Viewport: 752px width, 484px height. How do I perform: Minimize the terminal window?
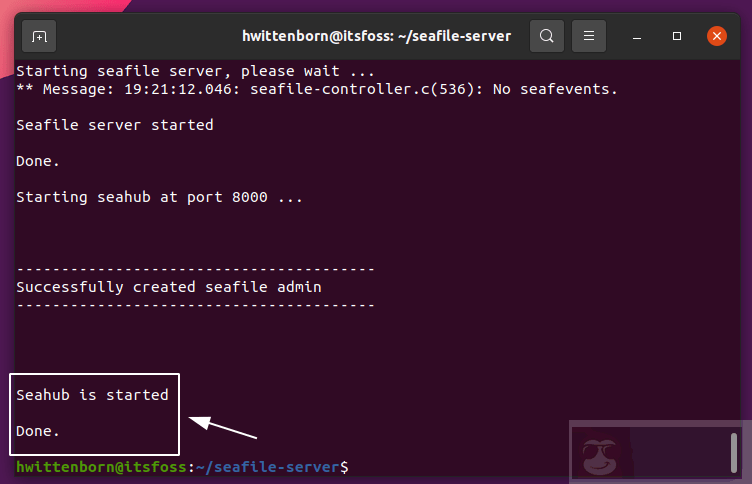coord(637,36)
